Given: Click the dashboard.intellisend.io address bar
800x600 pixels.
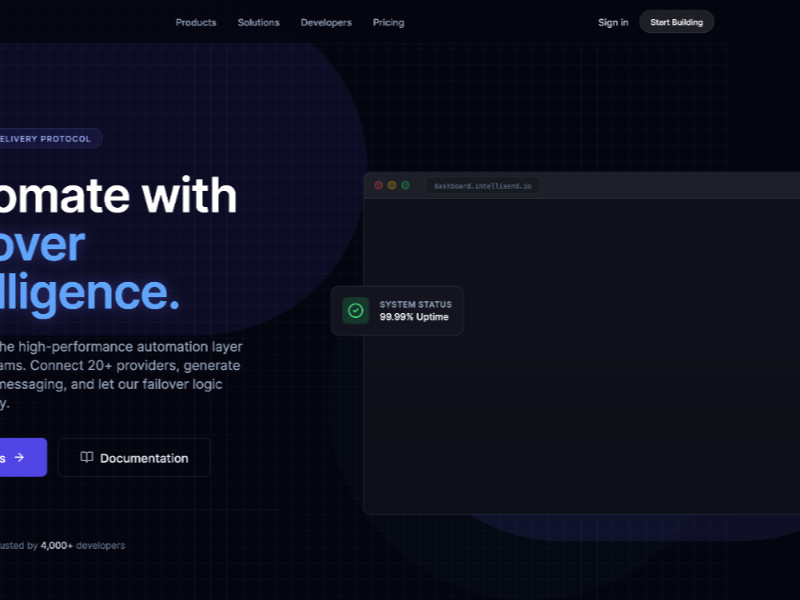Looking at the screenshot, I should (x=483, y=185).
